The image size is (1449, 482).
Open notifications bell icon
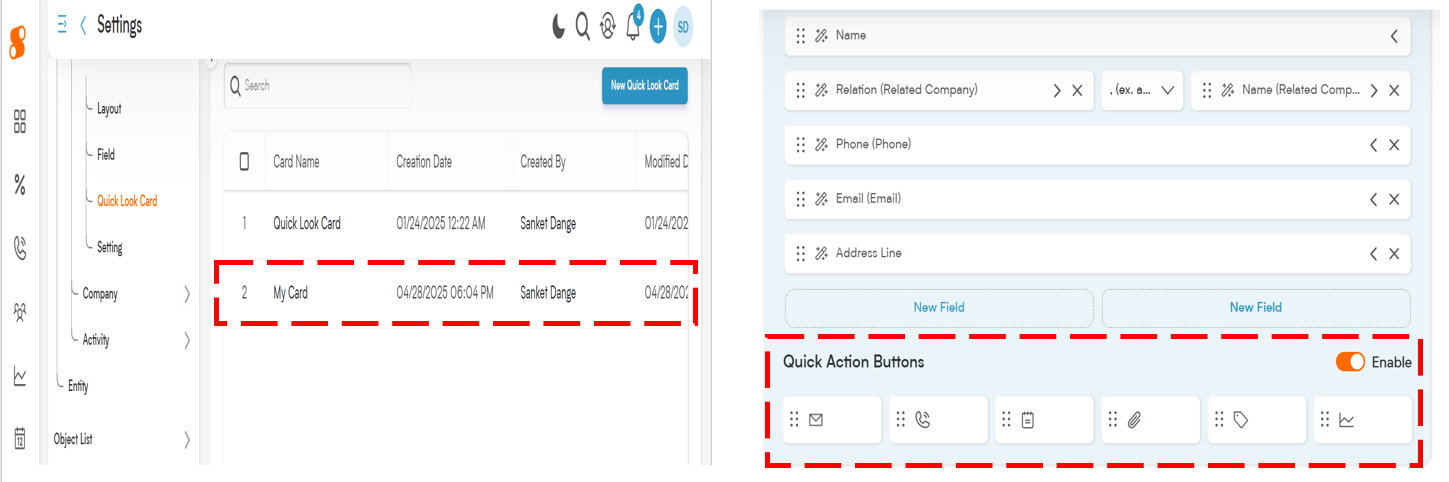coord(633,26)
